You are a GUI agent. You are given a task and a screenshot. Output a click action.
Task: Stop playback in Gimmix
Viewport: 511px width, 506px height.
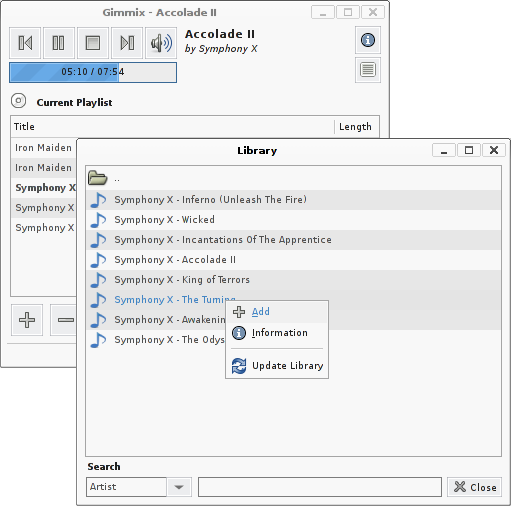(x=93, y=43)
